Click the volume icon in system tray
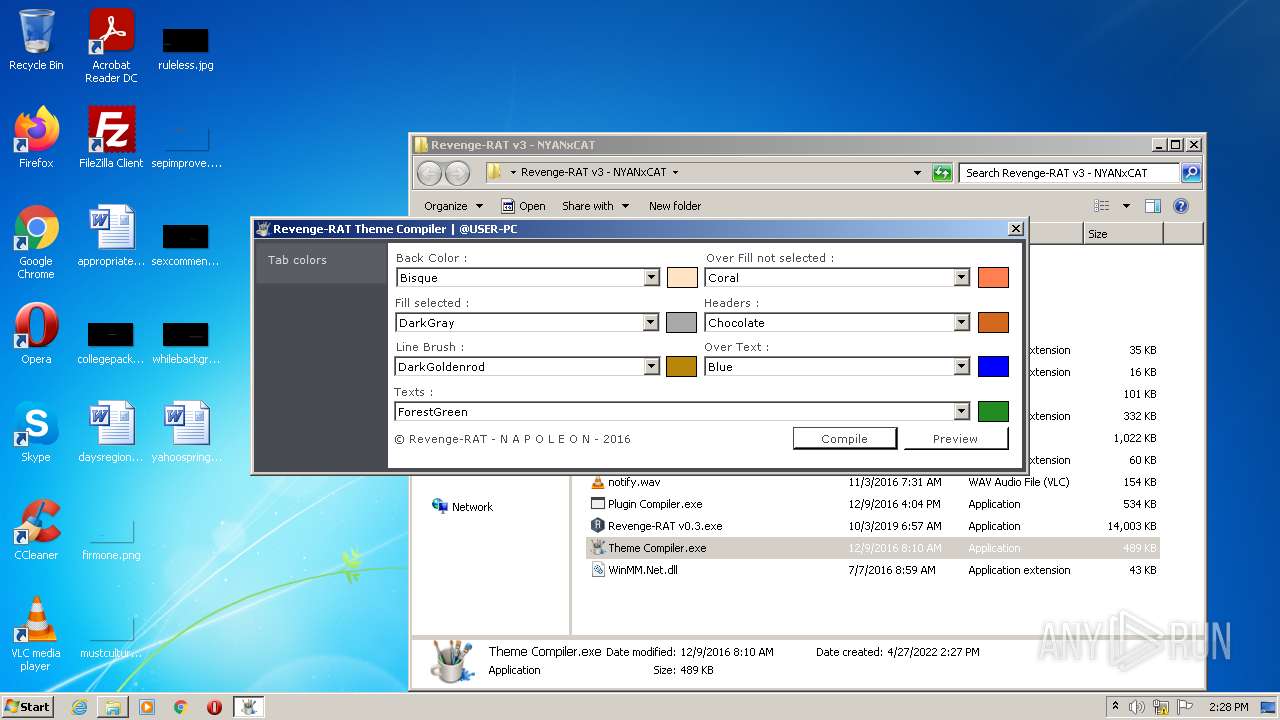 [x=1137, y=707]
